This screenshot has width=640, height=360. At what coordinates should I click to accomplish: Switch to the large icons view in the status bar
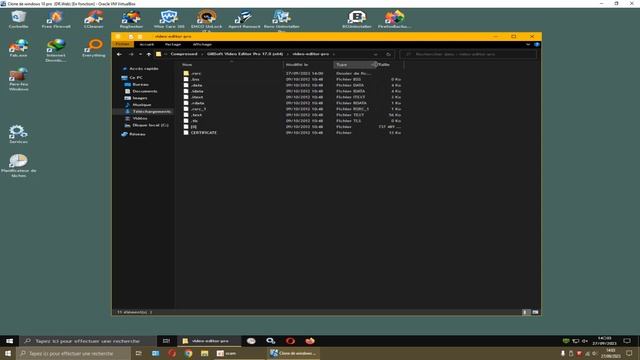tap(535, 312)
